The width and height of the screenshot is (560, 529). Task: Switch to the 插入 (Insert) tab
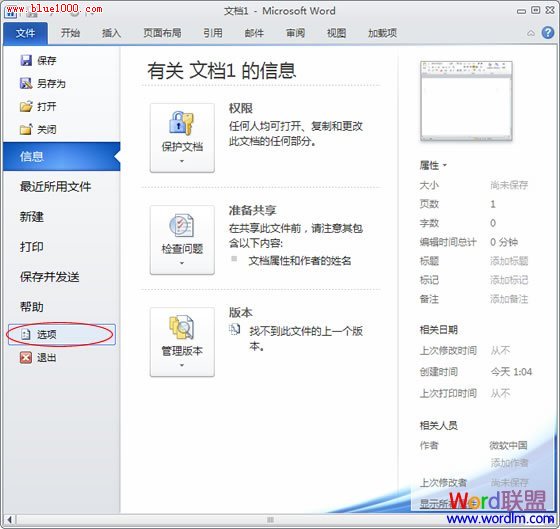(111, 33)
